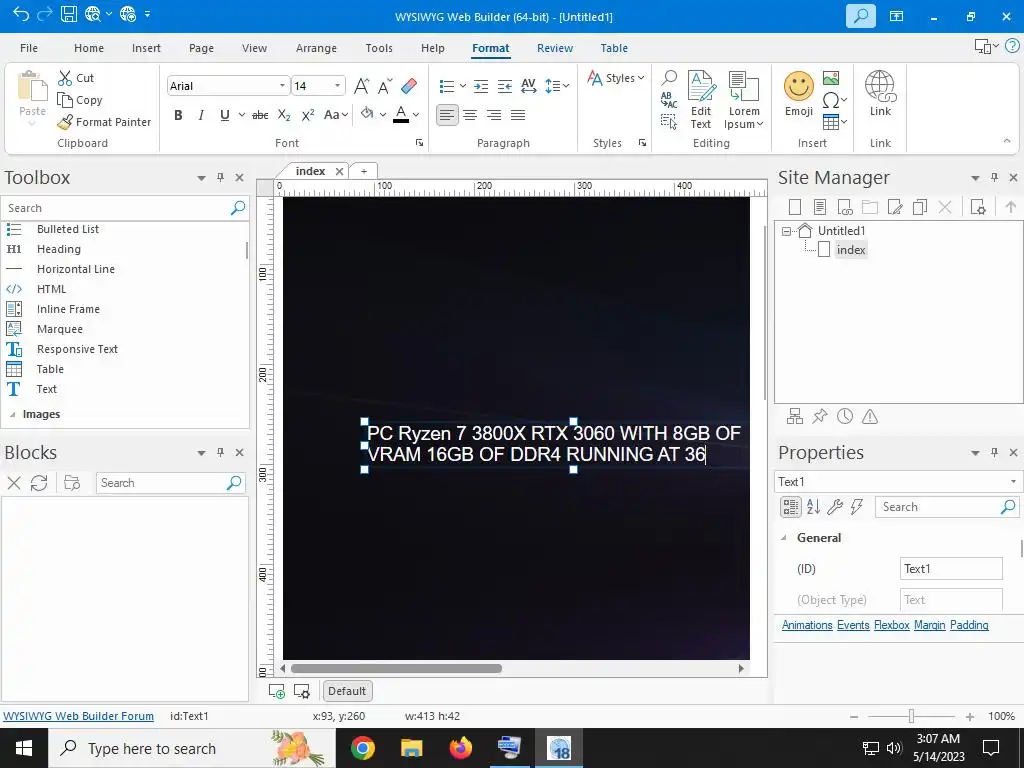The image size is (1024, 768).
Task: Open WYSIWYG Web Builder Forum link
Action: 78,716
